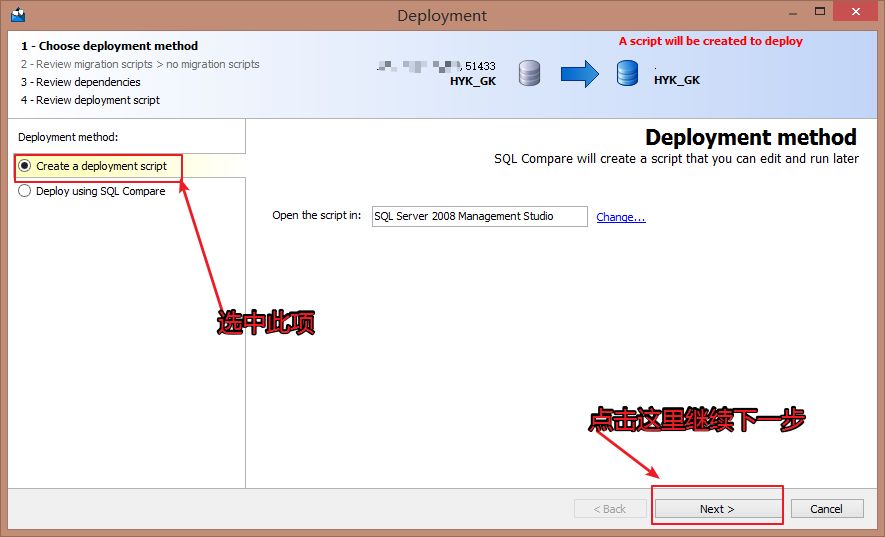This screenshot has width=885, height=537.
Task: Click the blue target database icon
Action: (627, 73)
